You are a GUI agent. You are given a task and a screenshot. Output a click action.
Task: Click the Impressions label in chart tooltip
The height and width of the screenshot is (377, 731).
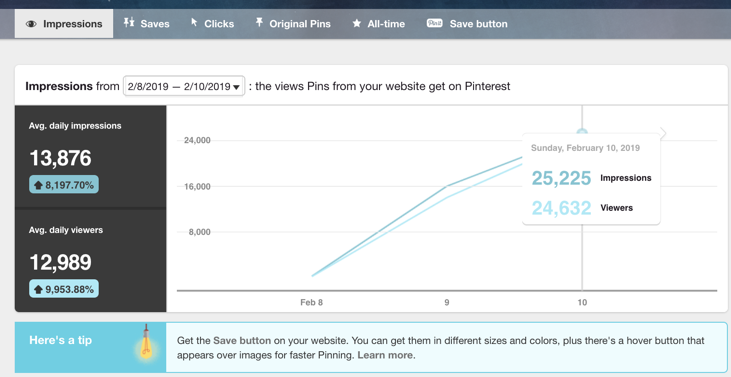(x=626, y=178)
